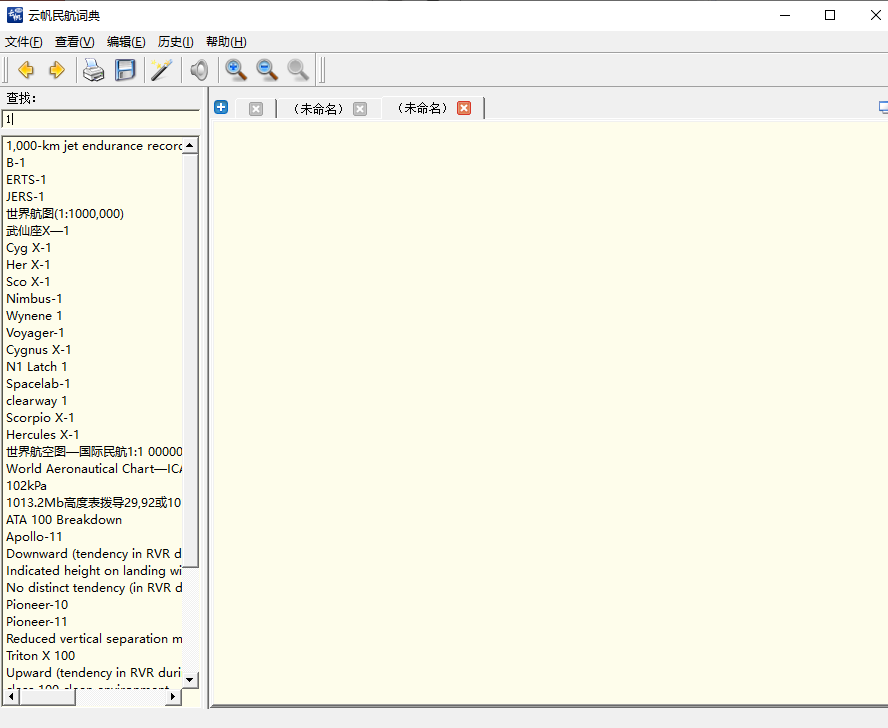Image resolution: width=888 pixels, height=728 pixels.
Task: Click the printer icon in toolbar
Action: [93, 70]
